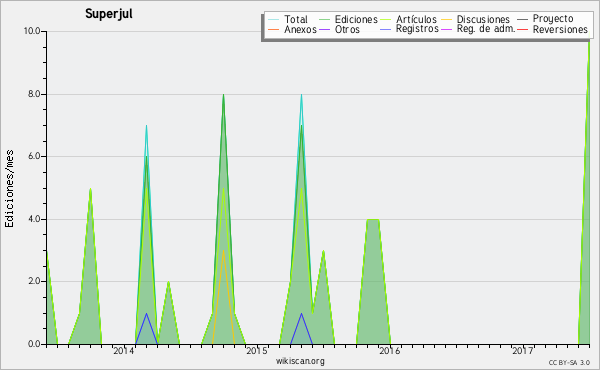Click the '8.0' y-axis value
This screenshot has height=370, width=600.
[34, 94]
